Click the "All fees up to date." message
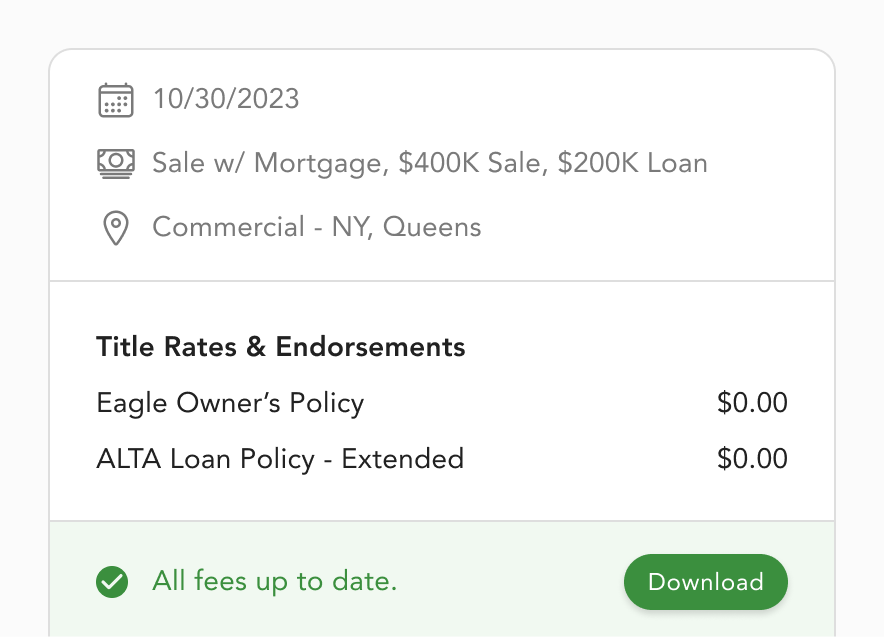Screen dimensions: 884x637 (x=275, y=581)
